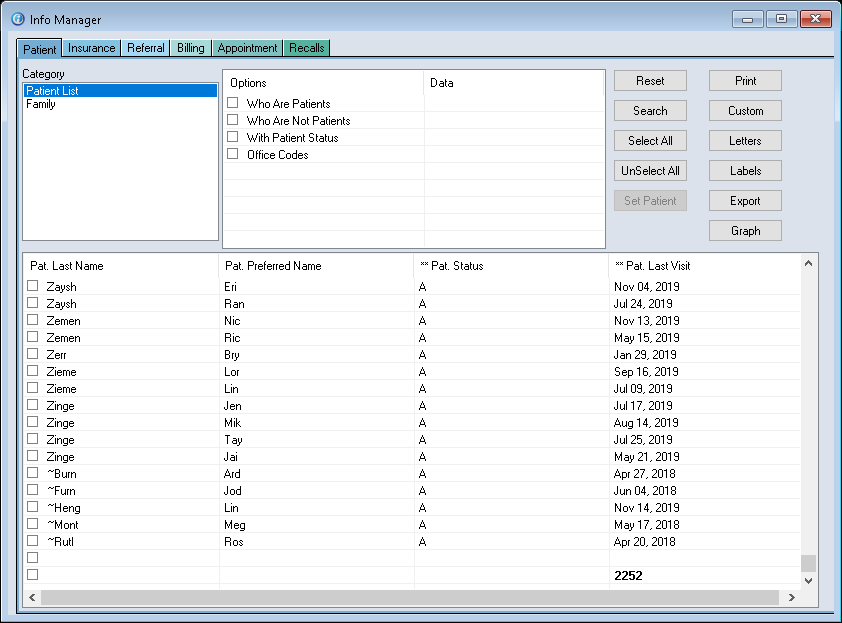Select Family in the Category list
This screenshot has width=842, height=623.
coord(41,104)
